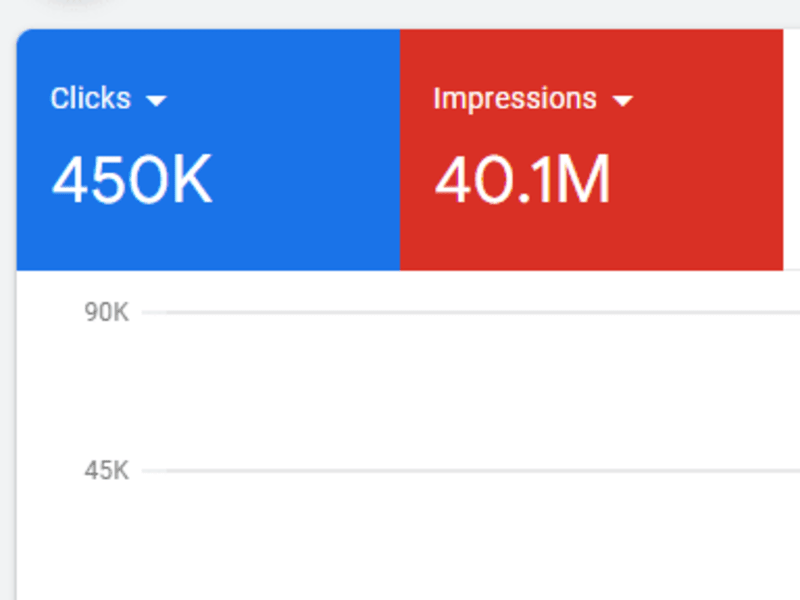
Task: Select the 40.1M impressions total value
Action: point(522,180)
